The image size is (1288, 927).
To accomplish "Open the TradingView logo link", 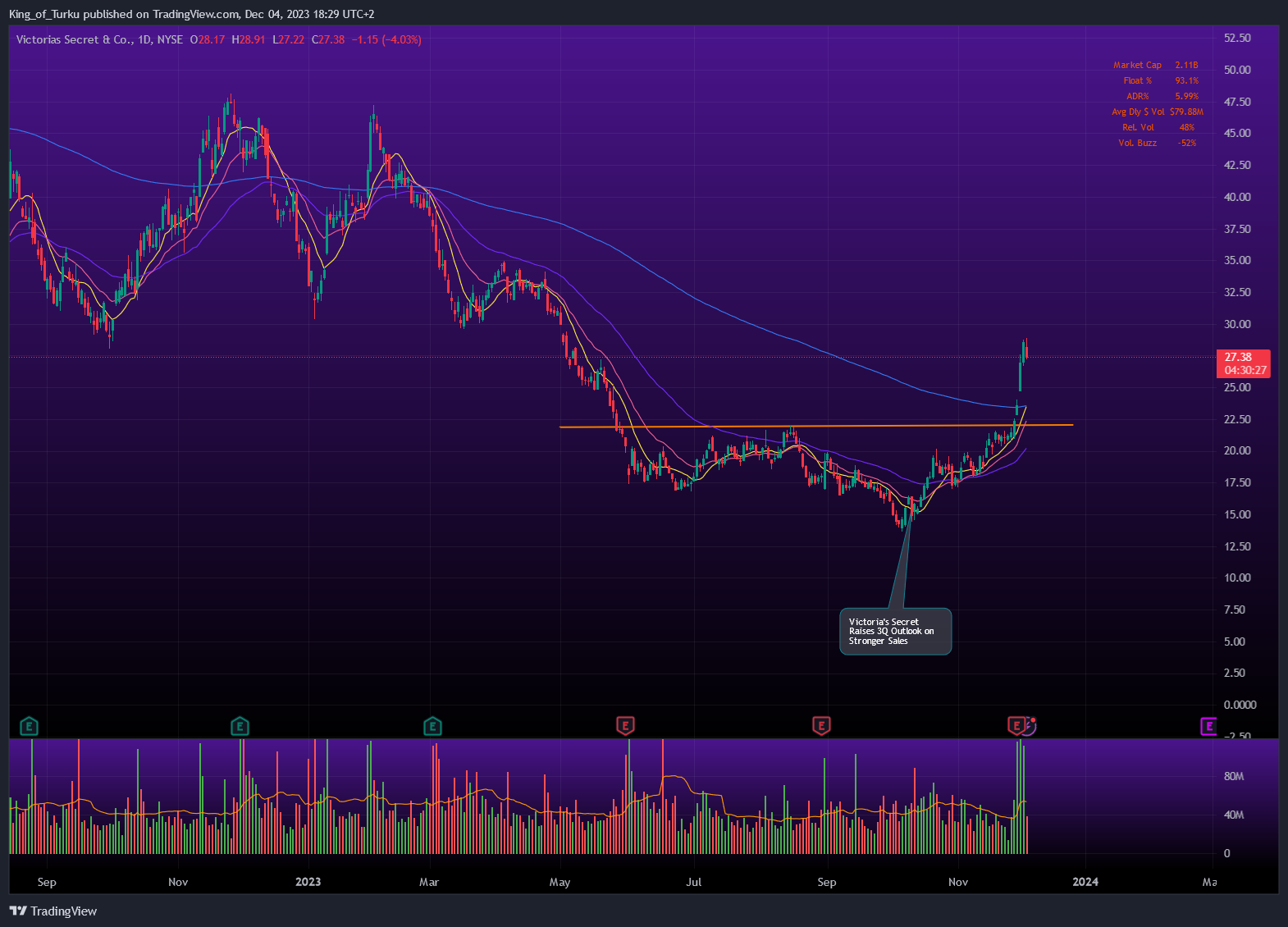I will click(x=53, y=911).
